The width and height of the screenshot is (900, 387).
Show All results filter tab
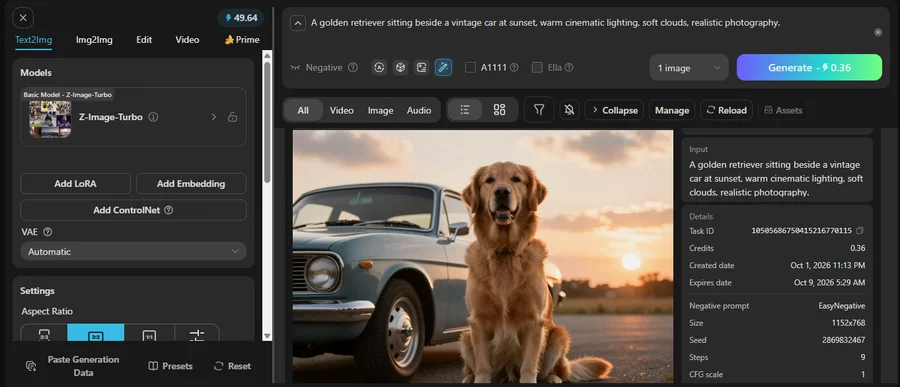[303, 110]
